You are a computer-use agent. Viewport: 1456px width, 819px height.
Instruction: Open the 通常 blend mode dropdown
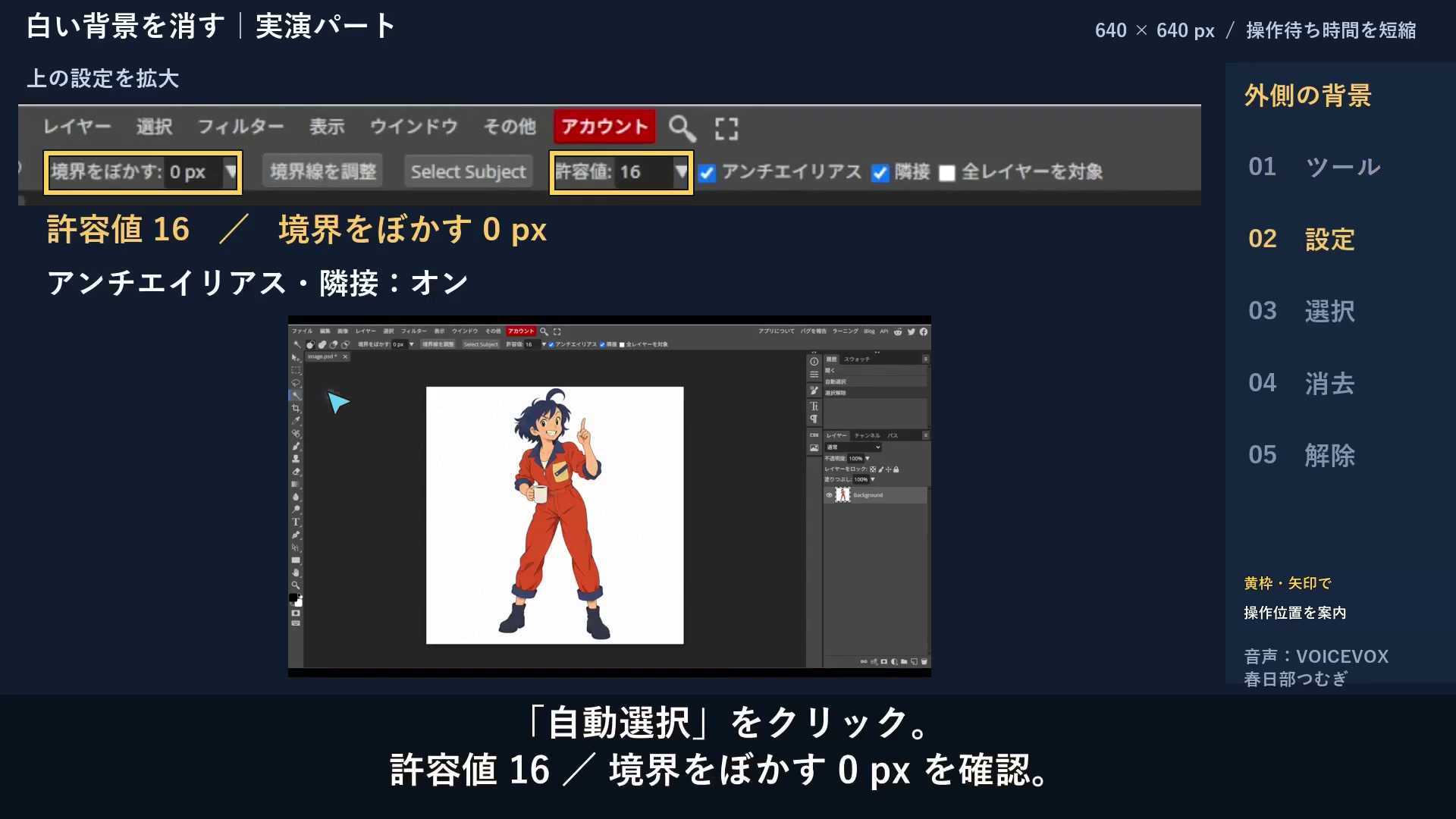[853, 447]
